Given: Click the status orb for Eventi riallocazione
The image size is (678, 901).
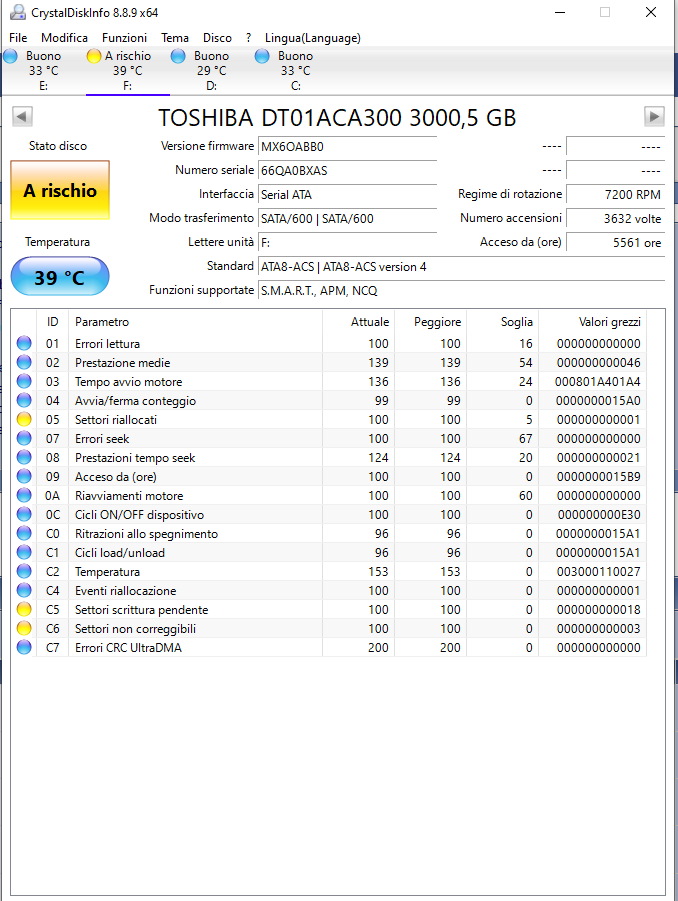Looking at the screenshot, I should tap(24, 590).
